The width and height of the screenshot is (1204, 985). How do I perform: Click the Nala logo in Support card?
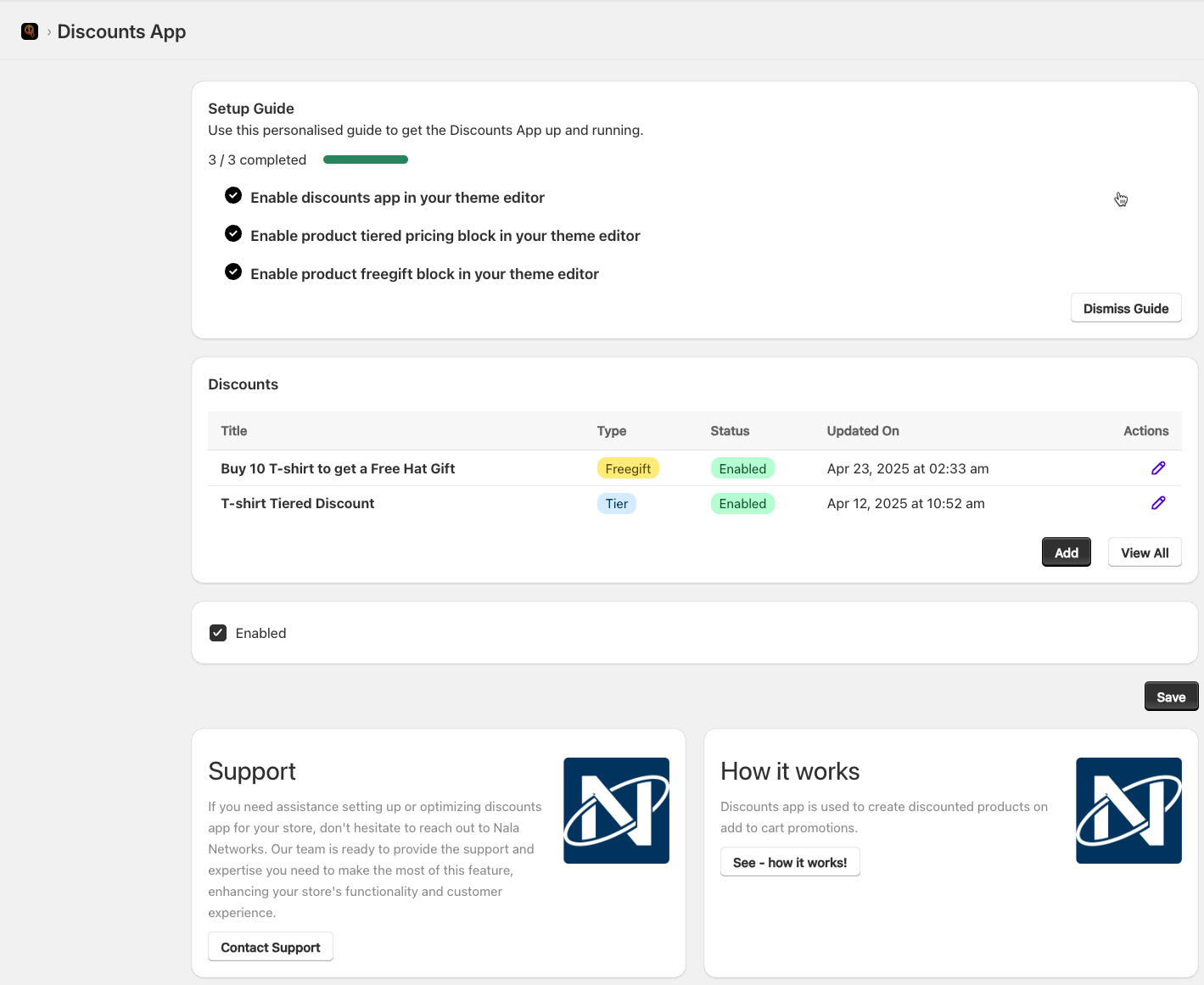[x=617, y=811]
